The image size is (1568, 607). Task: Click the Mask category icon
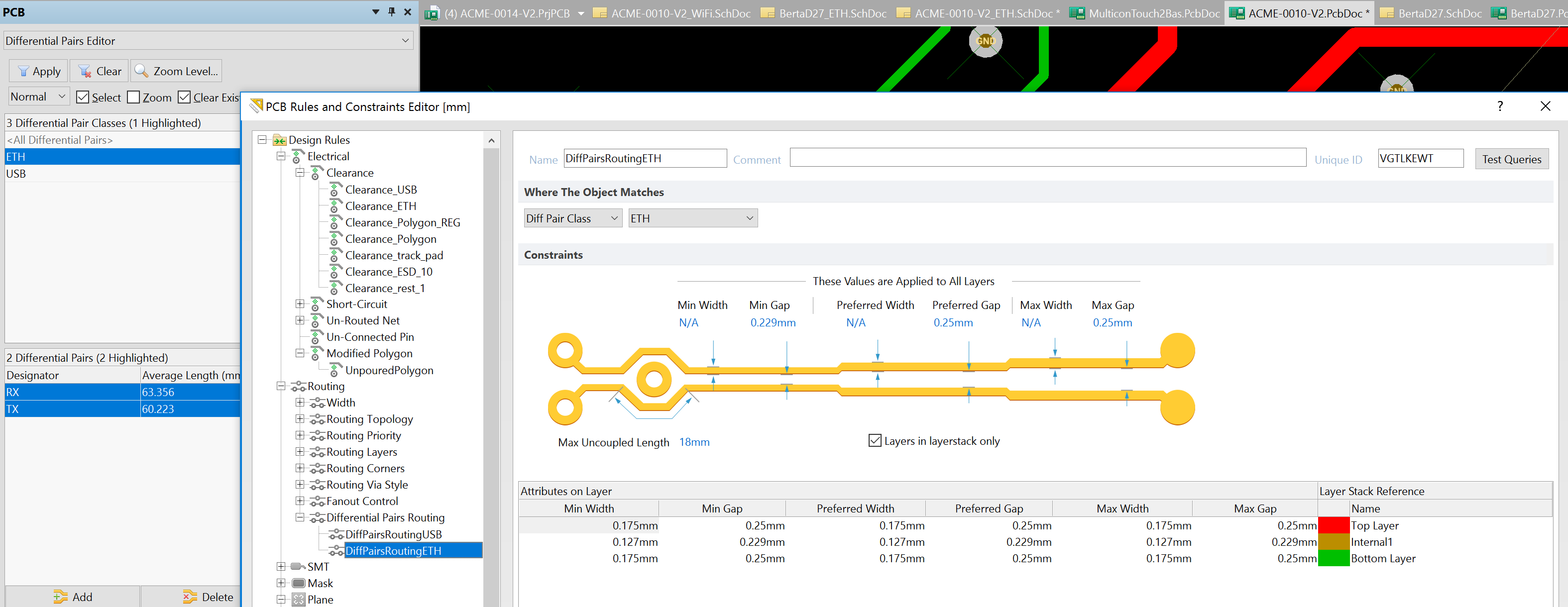click(x=298, y=583)
